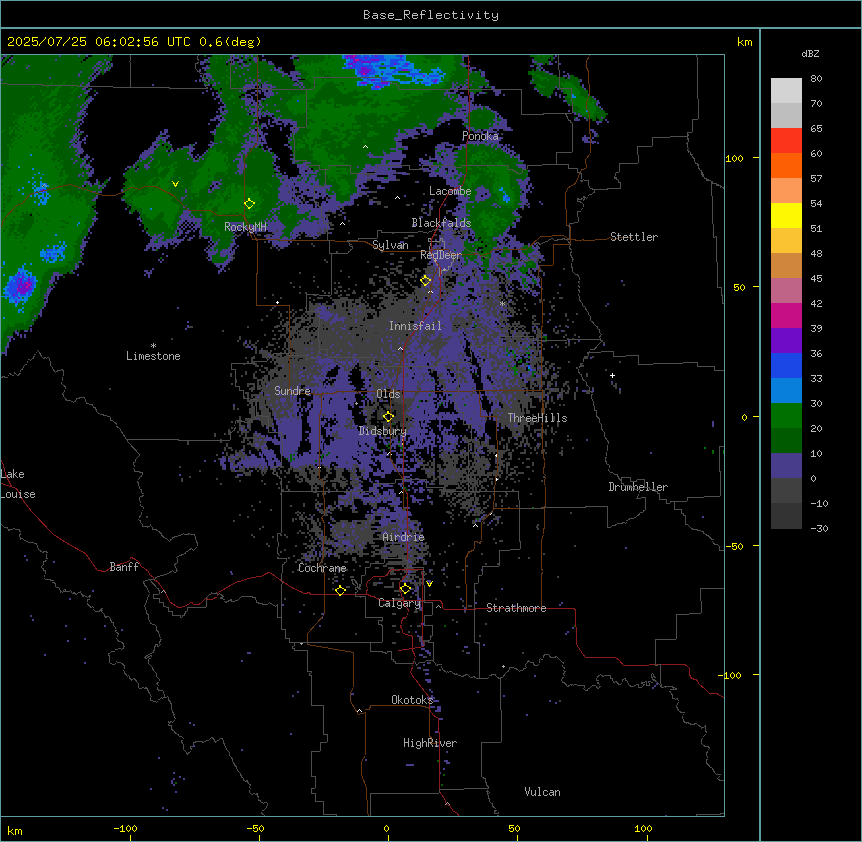Select the orange 57-60 dBZ legend swatch
This screenshot has width=862, height=842.
[786, 165]
